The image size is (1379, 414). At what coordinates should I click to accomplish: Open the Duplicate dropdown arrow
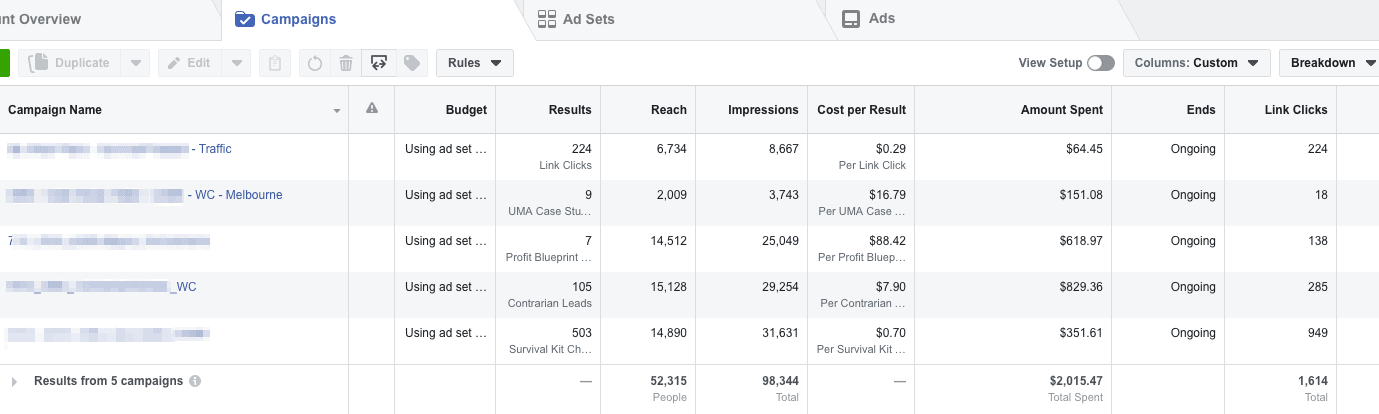click(x=136, y=63)
